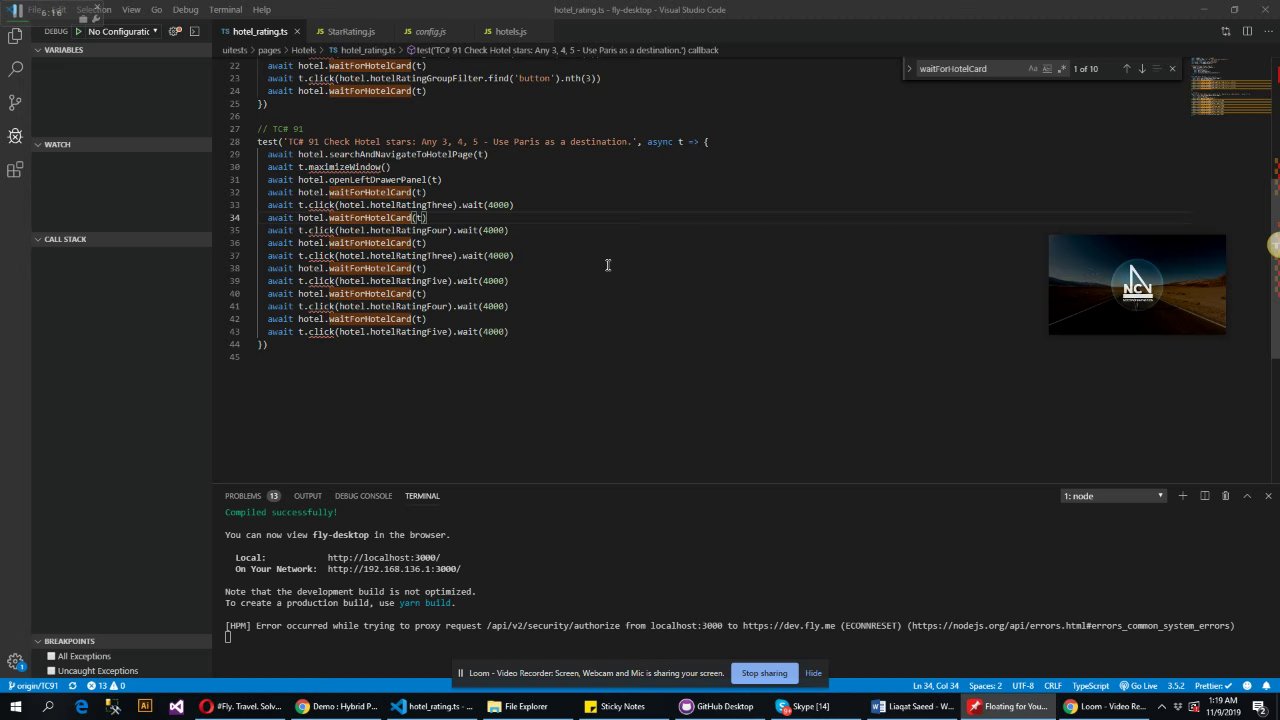The height and width of the screenshot is (720, 1280).
Task: Click Go Live in the status bar
Action: click(x=1138, y=686)
